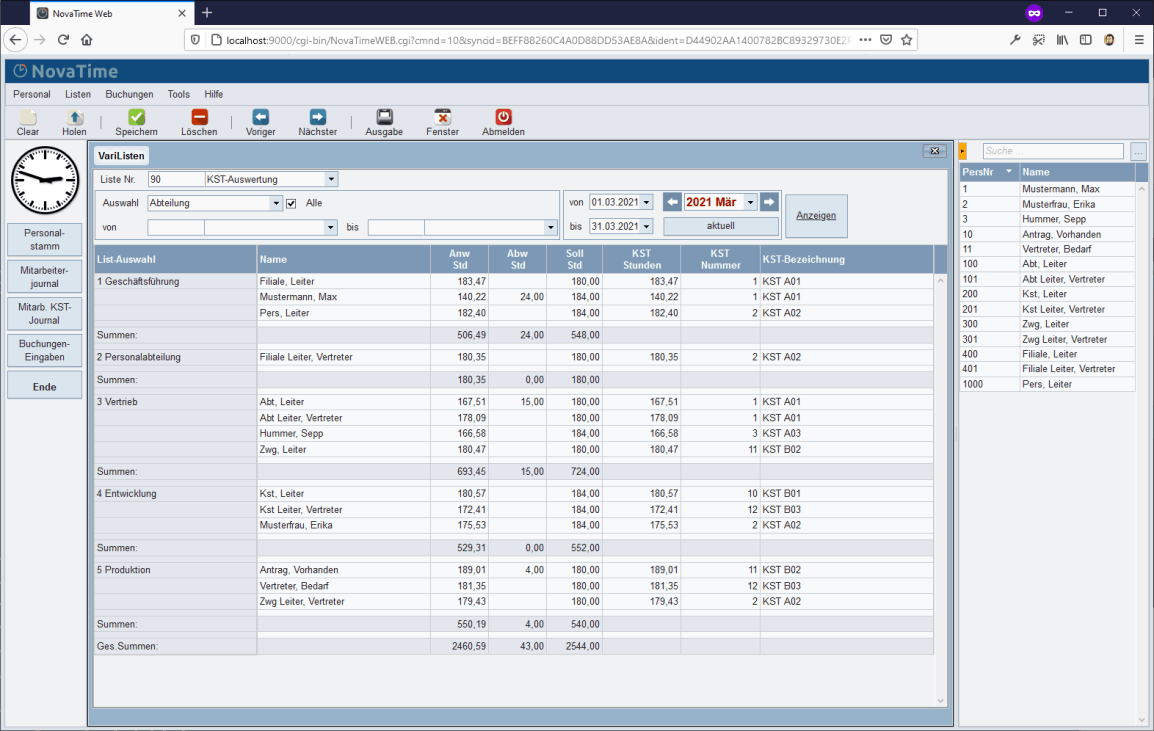Click the Clear toolbar icon
Image resolution: width=1154 pixels, height=731 pixels.
(28, 118)
